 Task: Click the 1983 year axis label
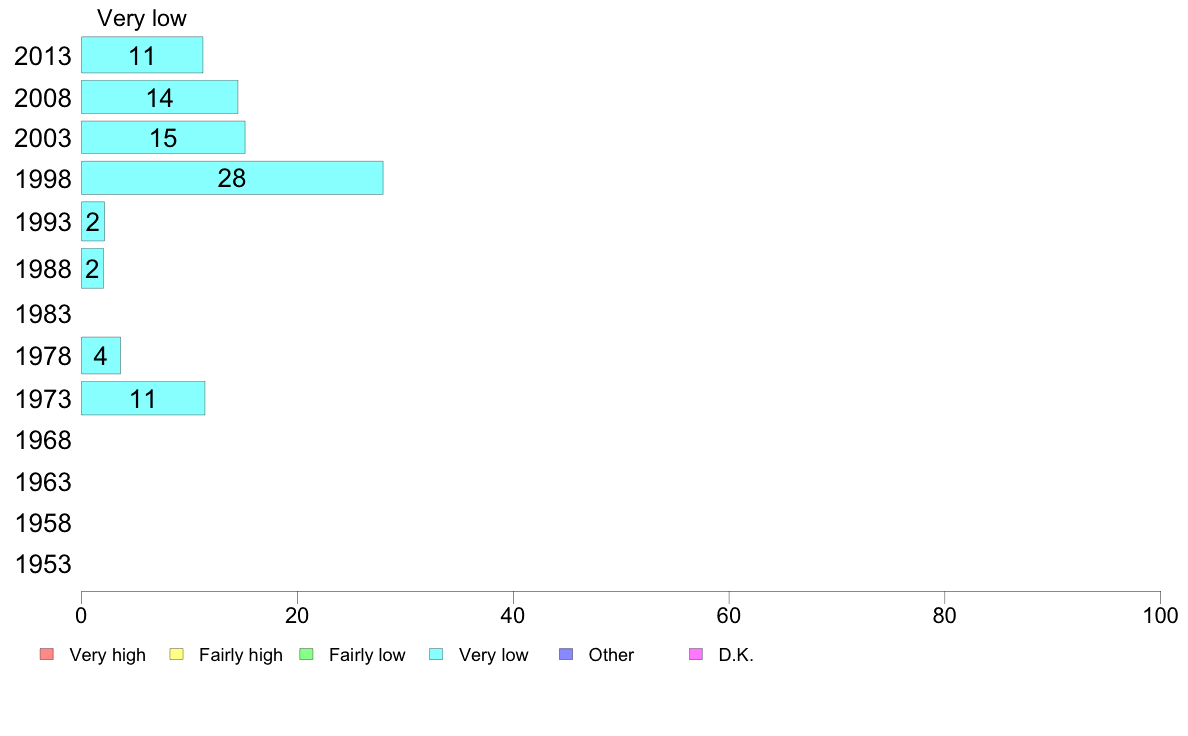[43, 314]
